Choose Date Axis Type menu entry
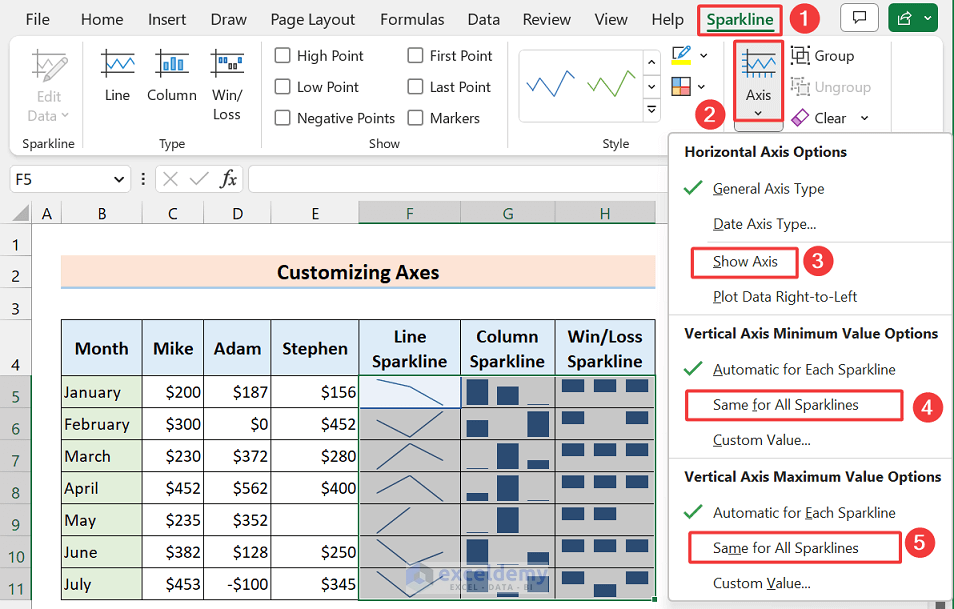954x609 pixels. coord(764,225)
